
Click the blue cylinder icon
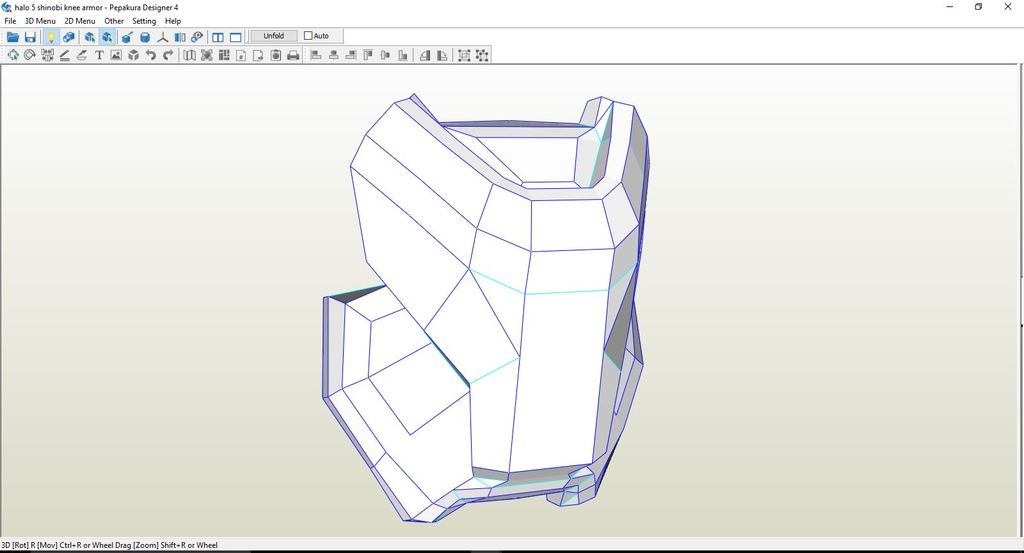[145, 37]
